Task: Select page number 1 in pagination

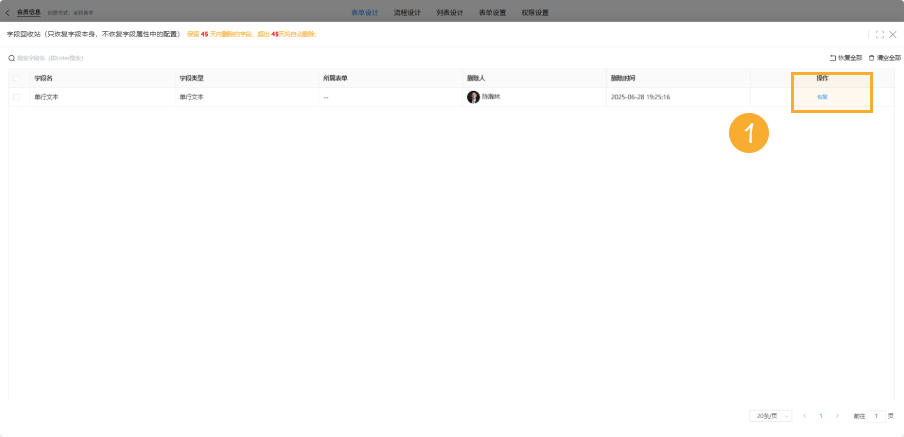Action: pyautogui.click(x=821, y=416)
